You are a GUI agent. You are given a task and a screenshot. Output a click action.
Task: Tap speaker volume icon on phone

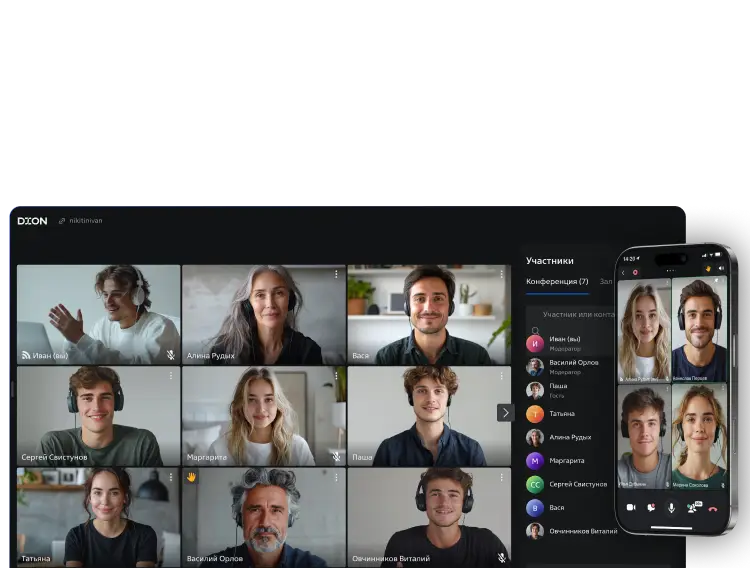click(721, 268)
